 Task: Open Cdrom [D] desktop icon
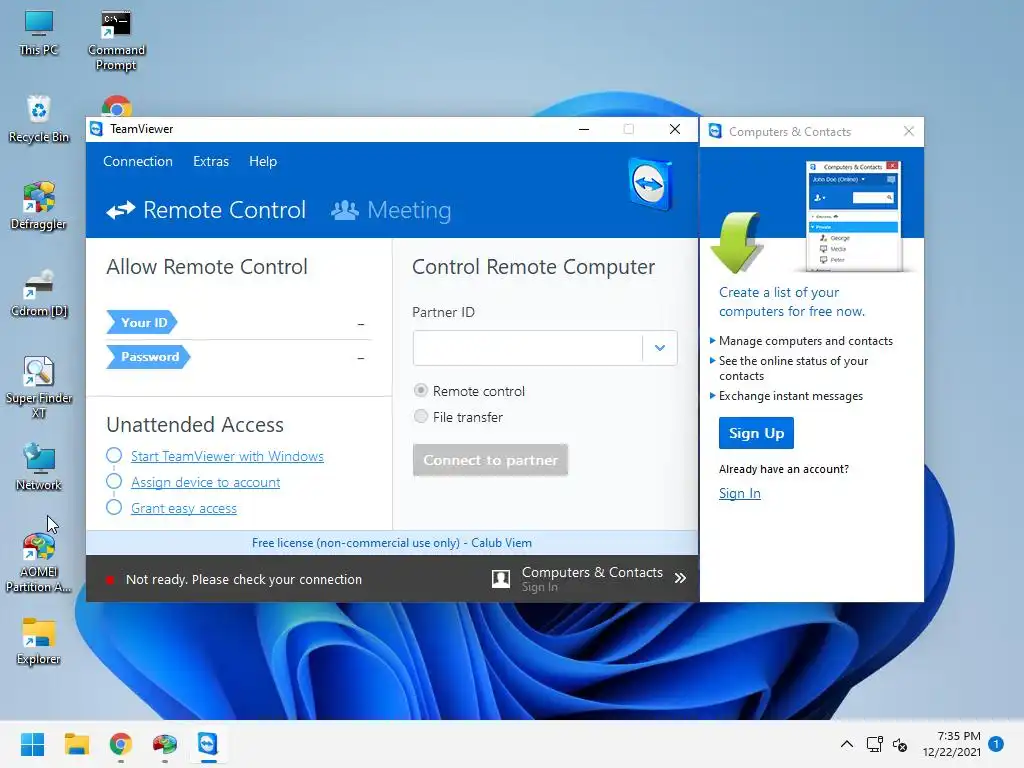click(x=39, y=293)
